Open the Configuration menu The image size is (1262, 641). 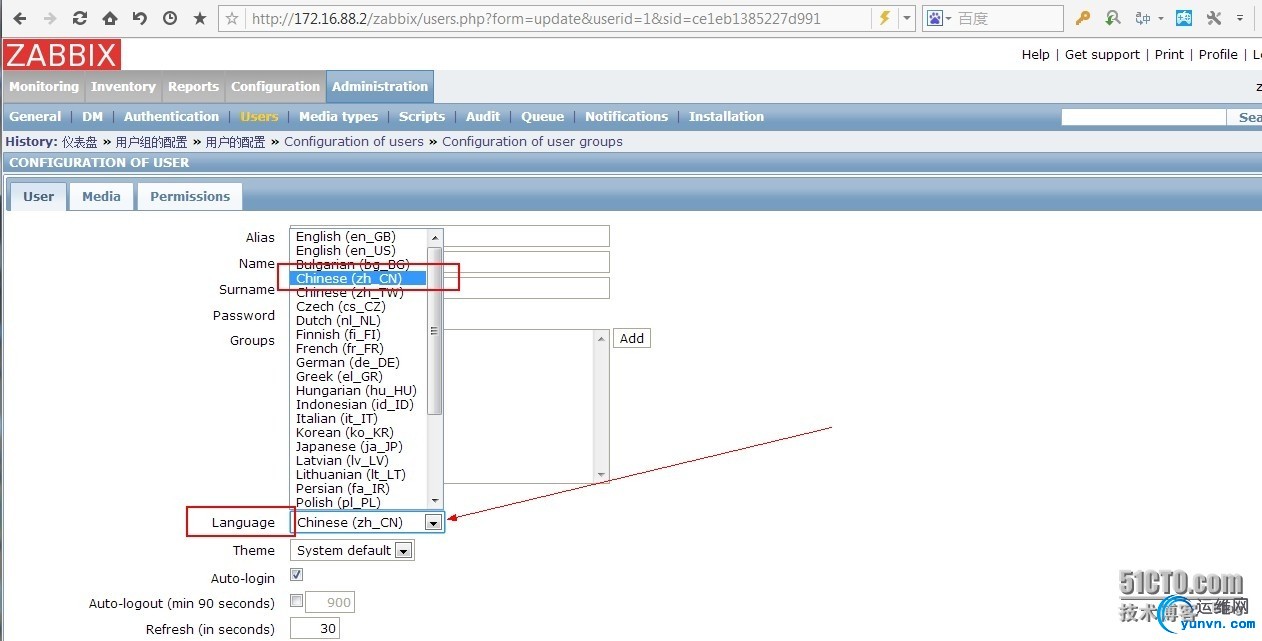275,87
